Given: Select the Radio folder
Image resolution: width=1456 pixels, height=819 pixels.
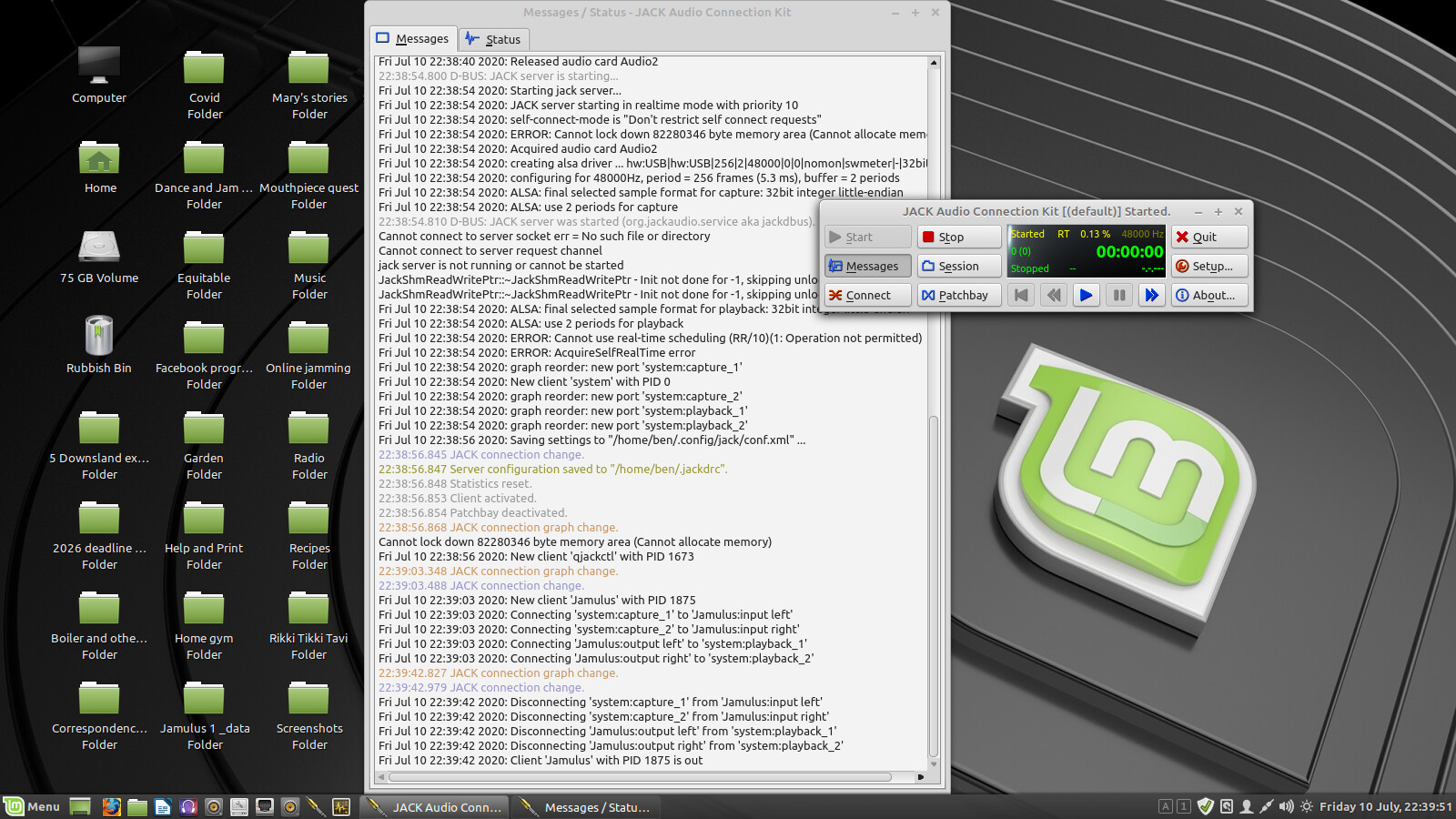Looking at the screenshot, I should point(309,444).
